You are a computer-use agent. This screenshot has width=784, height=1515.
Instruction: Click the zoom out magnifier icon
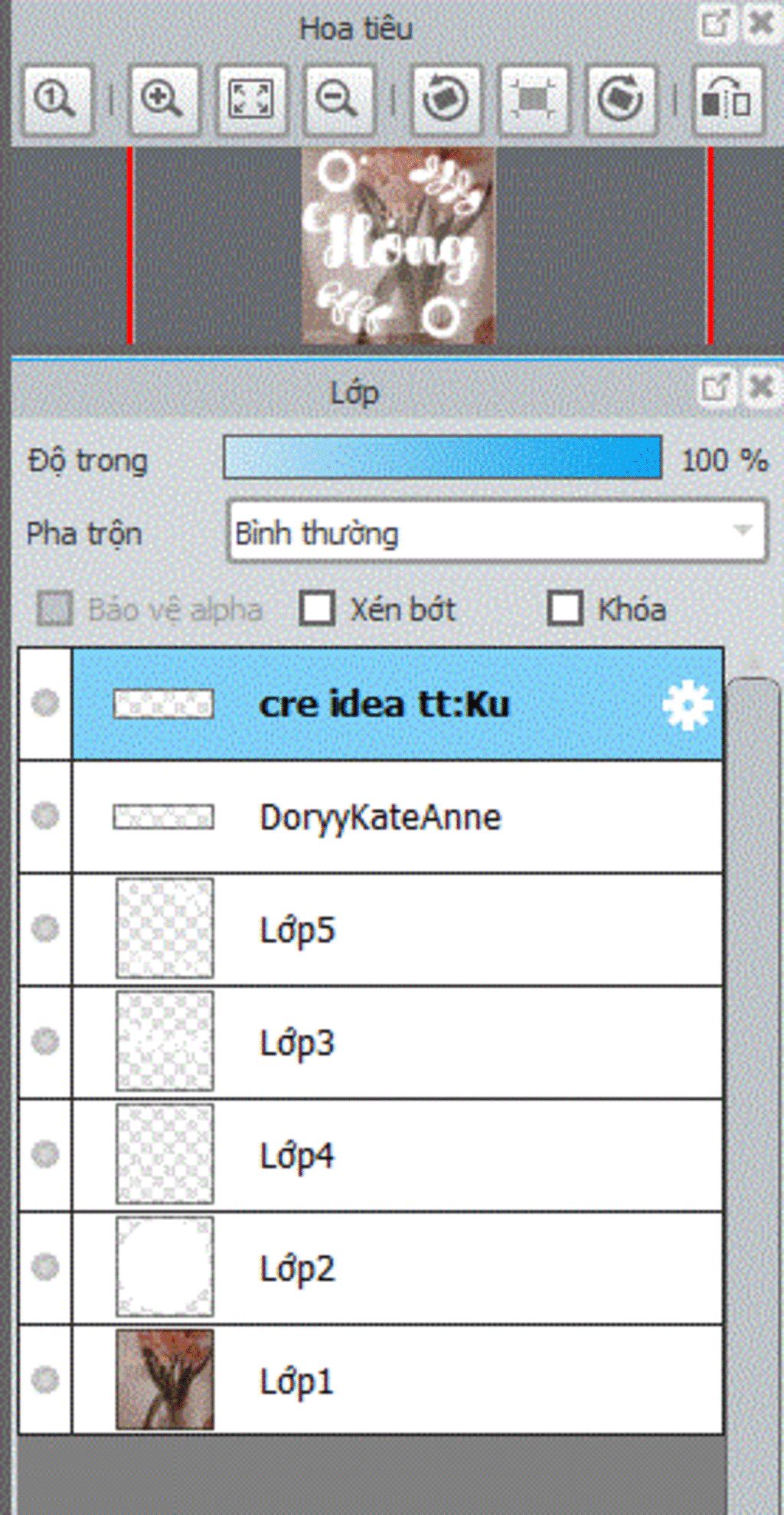coord(338,100)
